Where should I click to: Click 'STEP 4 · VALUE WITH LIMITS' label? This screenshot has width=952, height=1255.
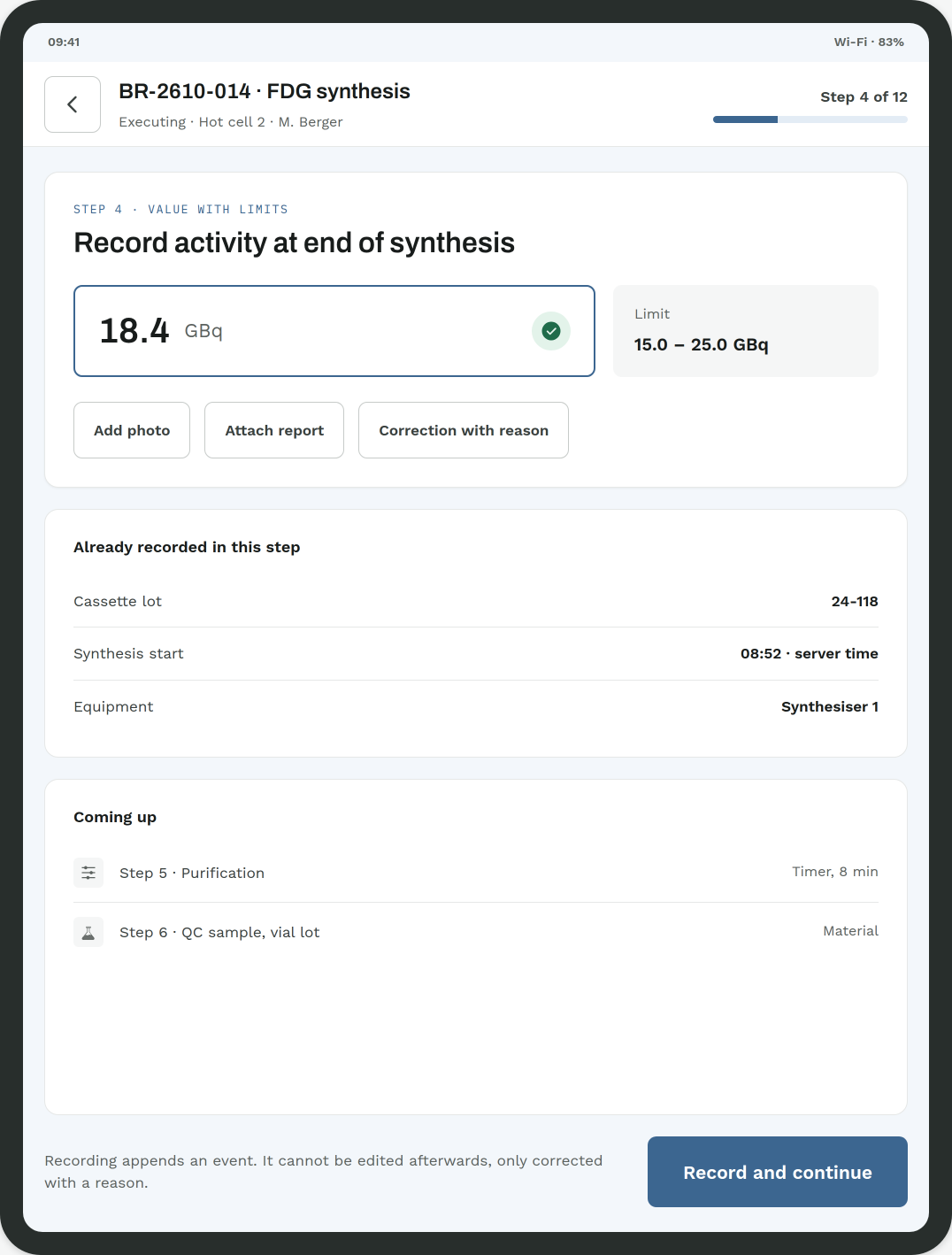pos(180,210)
